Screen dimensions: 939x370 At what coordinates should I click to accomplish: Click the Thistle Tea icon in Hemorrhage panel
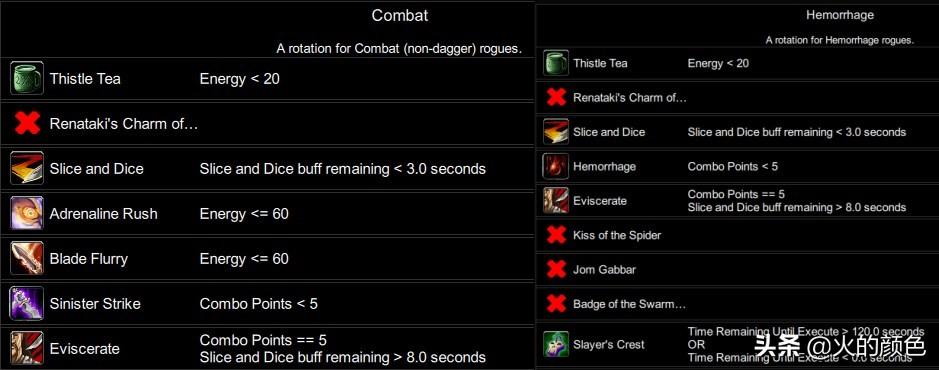point(556,63)
